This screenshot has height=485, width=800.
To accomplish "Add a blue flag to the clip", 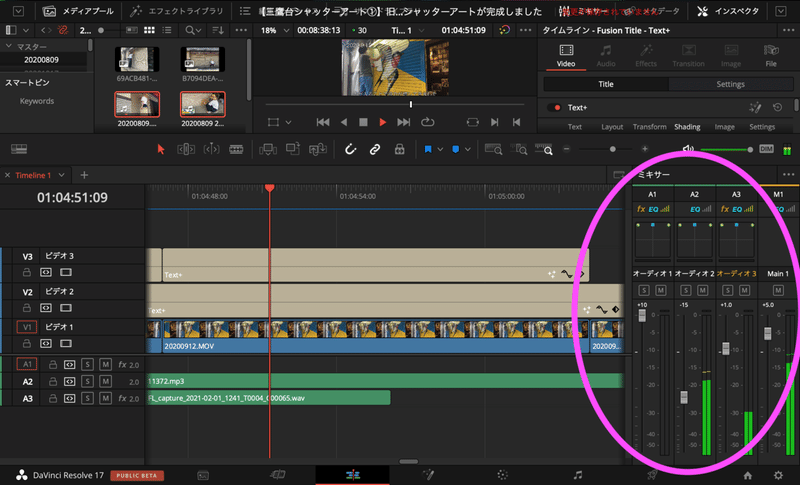I will point(428,149).
